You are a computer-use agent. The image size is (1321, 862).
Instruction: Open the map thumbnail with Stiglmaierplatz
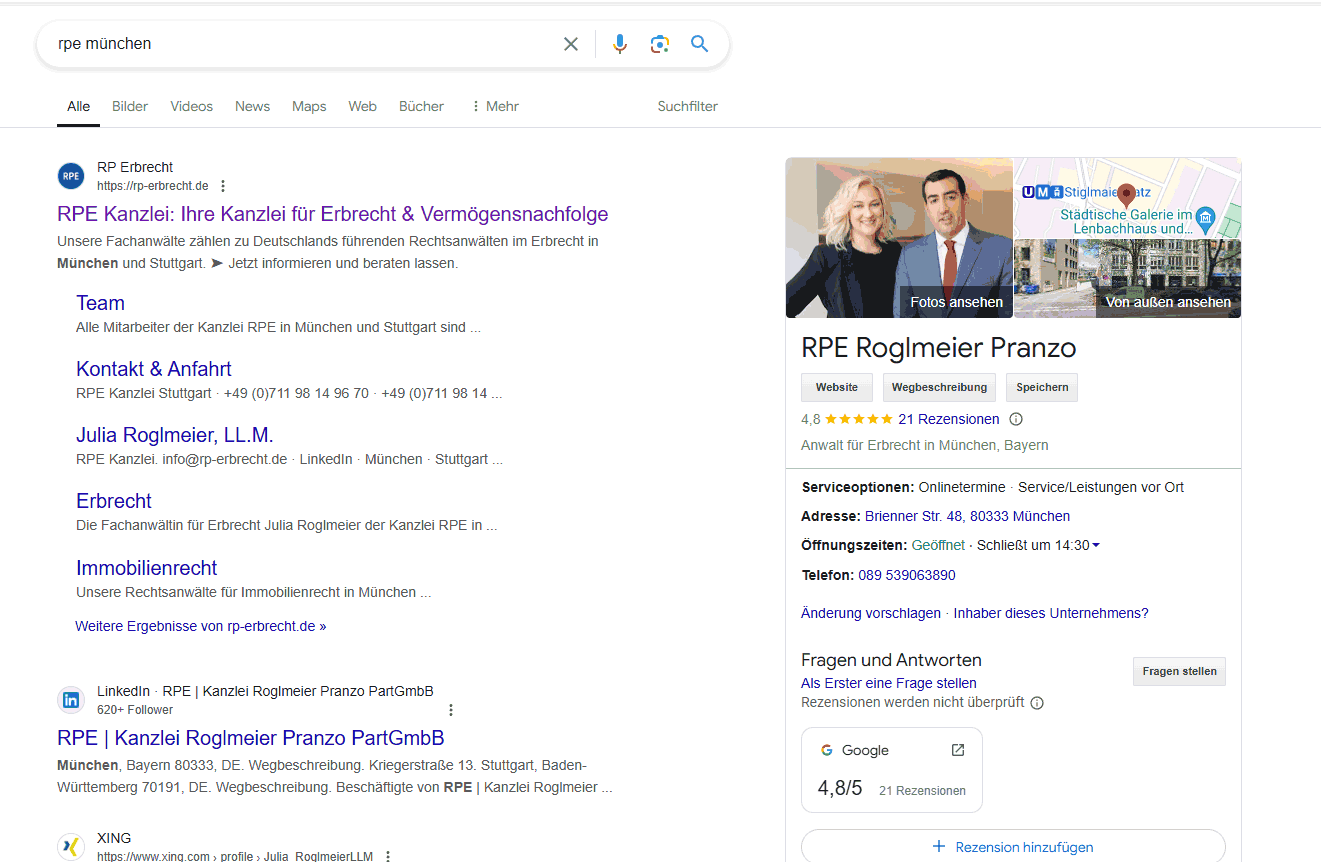point(1128,198)
